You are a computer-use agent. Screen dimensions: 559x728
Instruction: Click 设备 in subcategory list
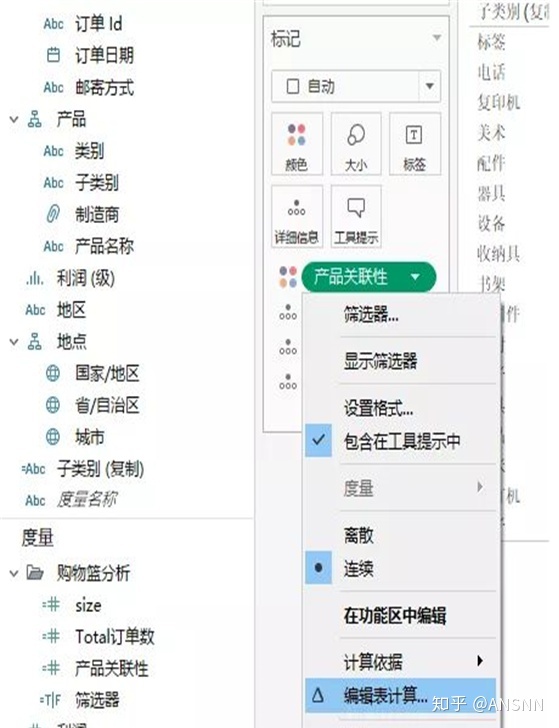491,223
